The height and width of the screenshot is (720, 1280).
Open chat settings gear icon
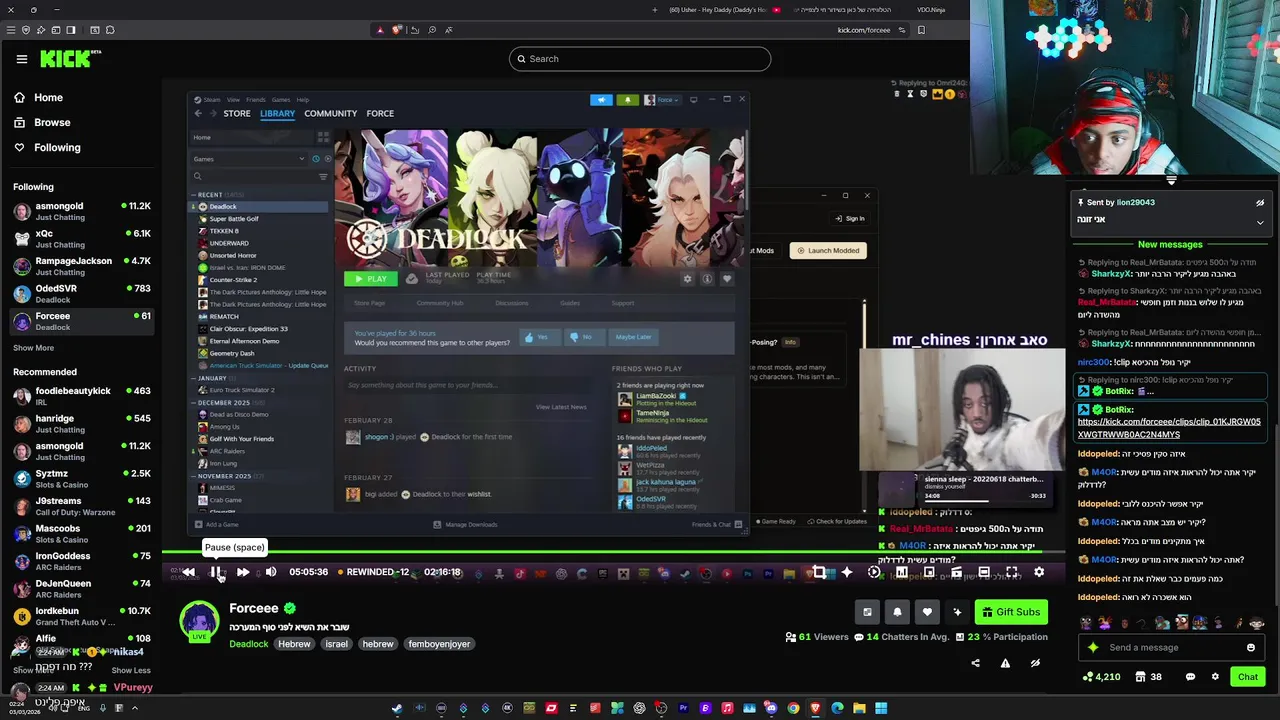coord(1215,677)
